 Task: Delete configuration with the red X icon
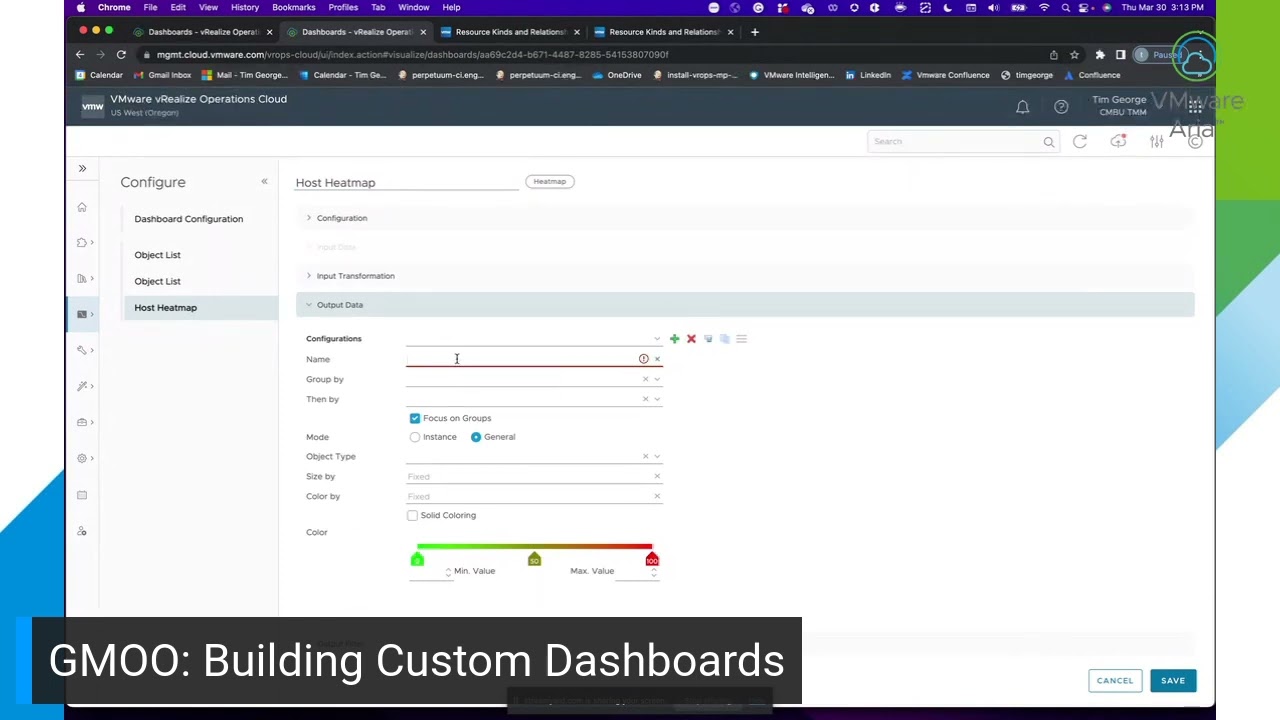691,339
